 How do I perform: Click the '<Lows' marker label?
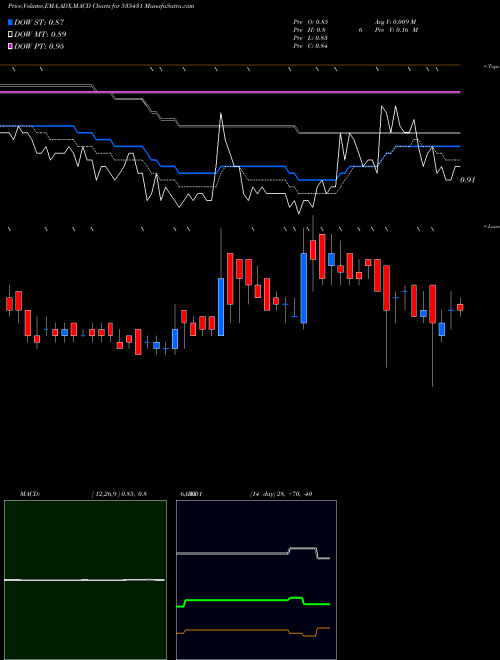[x=492, y=227]
